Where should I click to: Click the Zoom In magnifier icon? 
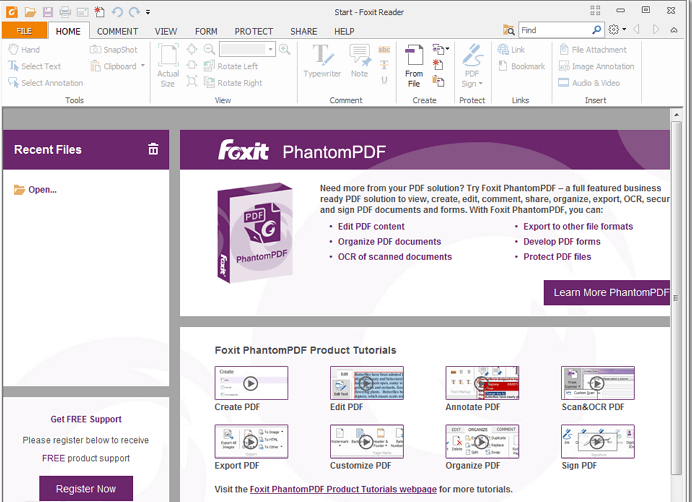tap(285, 49)
